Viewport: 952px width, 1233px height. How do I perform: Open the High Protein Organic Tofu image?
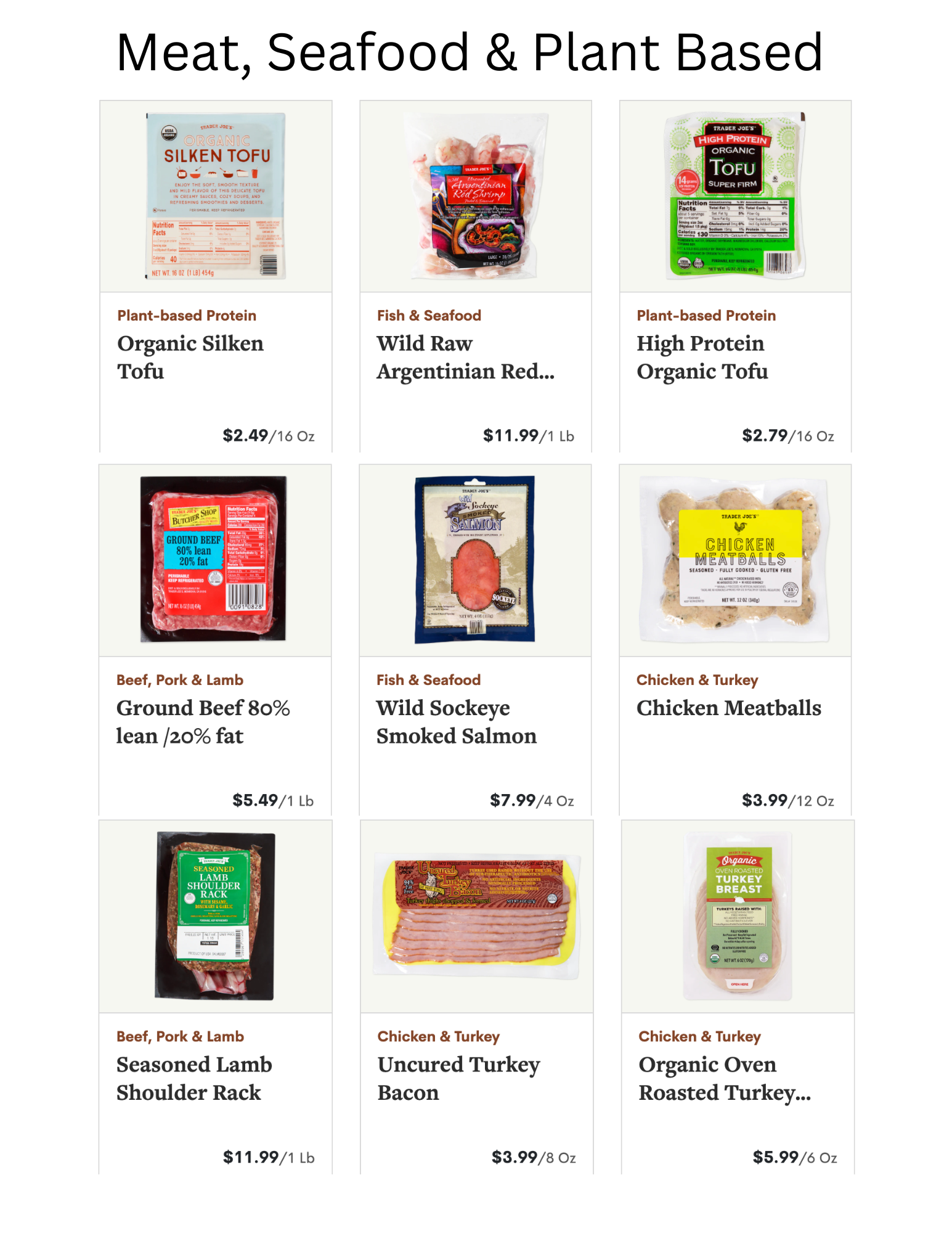point(735,196)
